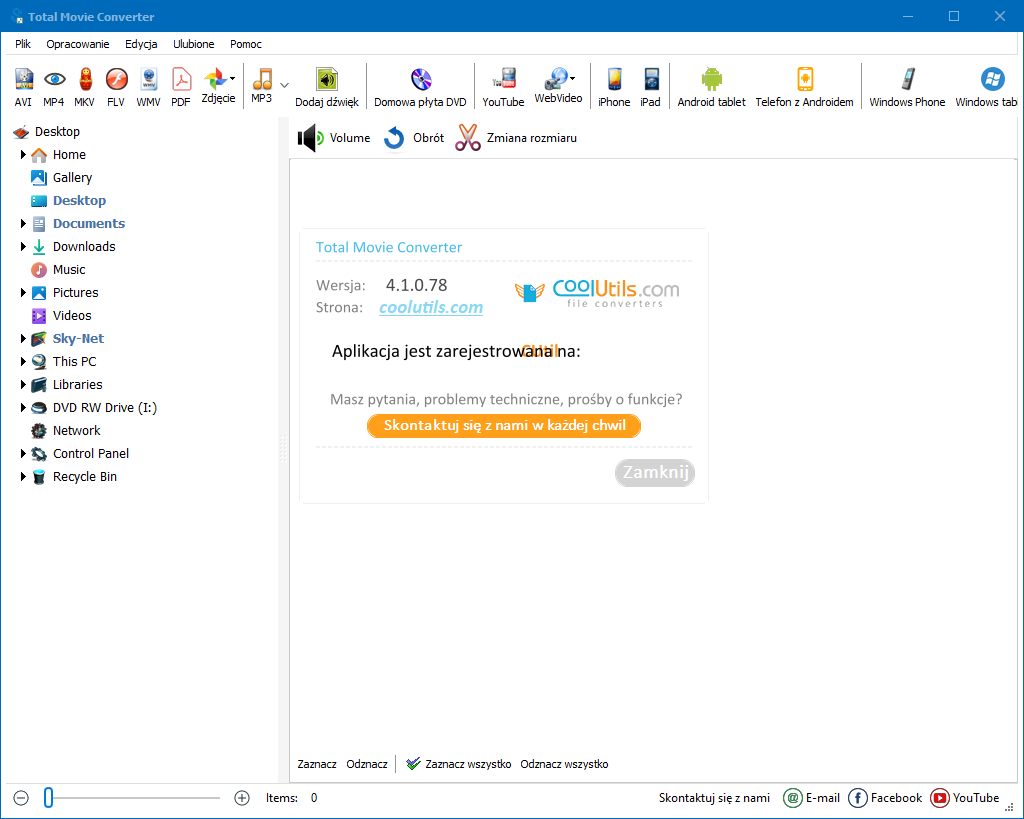1024x819 pixels.
Task: Choose Domowa płyta DVD icon
Action: click(421, 87)
